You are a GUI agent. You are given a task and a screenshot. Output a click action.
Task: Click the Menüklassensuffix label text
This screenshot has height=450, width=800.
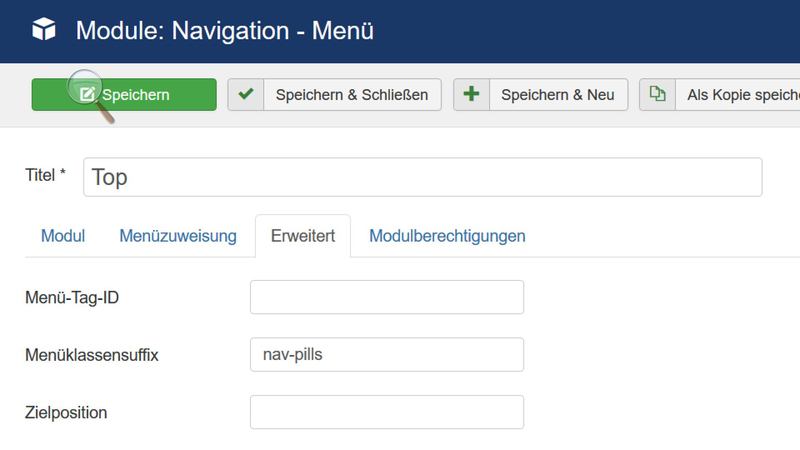(92, 354)
